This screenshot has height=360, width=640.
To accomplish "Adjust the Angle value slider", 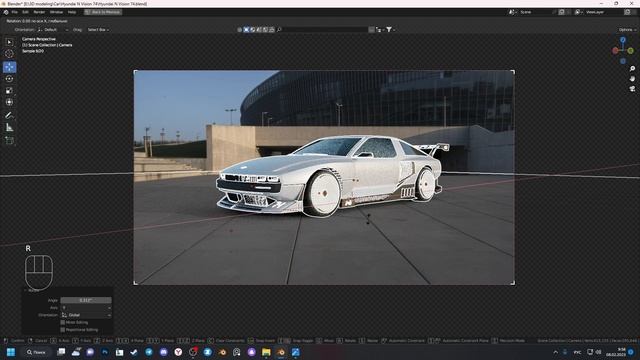I will 86,300.
